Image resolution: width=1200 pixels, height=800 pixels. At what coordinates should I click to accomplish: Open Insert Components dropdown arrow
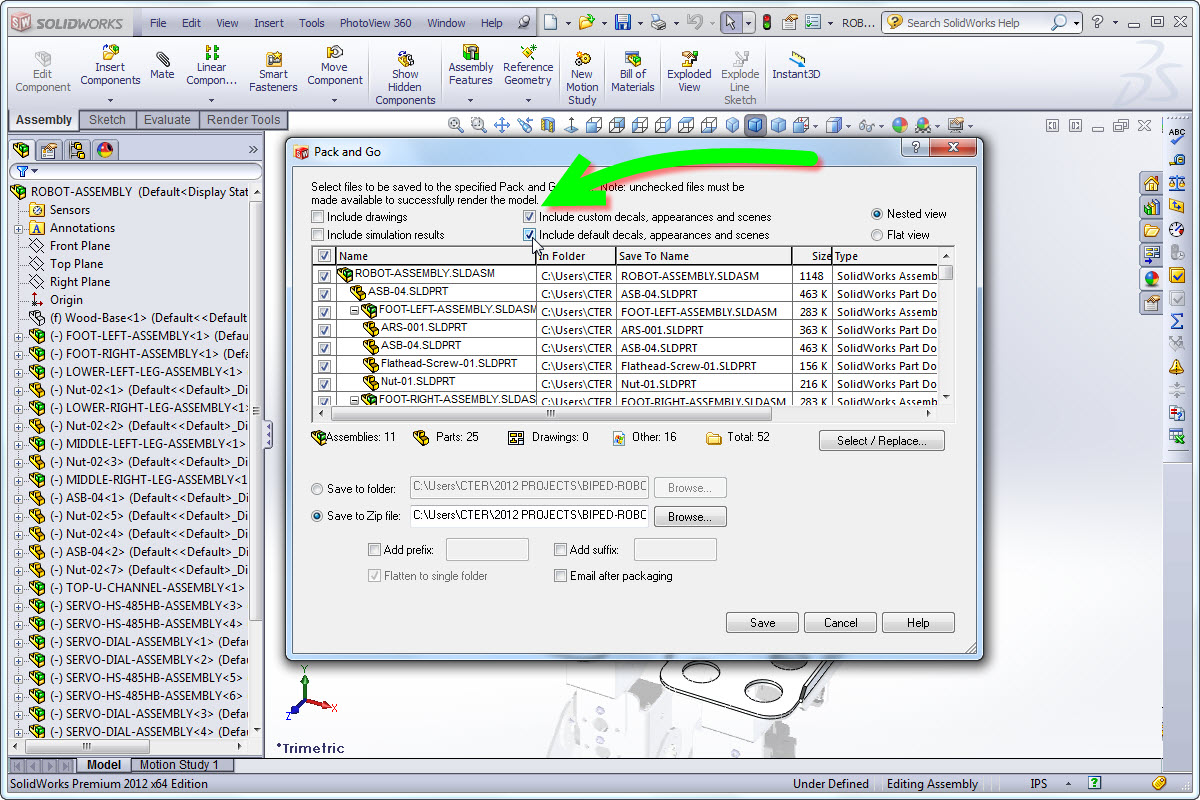tap(110, 99)
